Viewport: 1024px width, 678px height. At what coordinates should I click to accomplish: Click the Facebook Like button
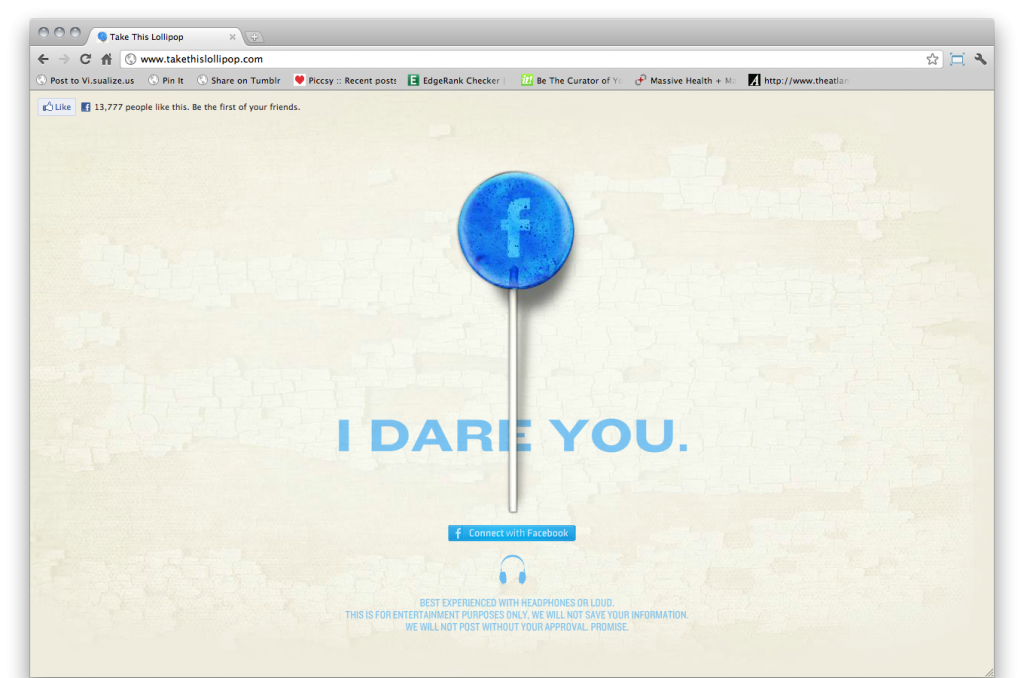point(57,107)
